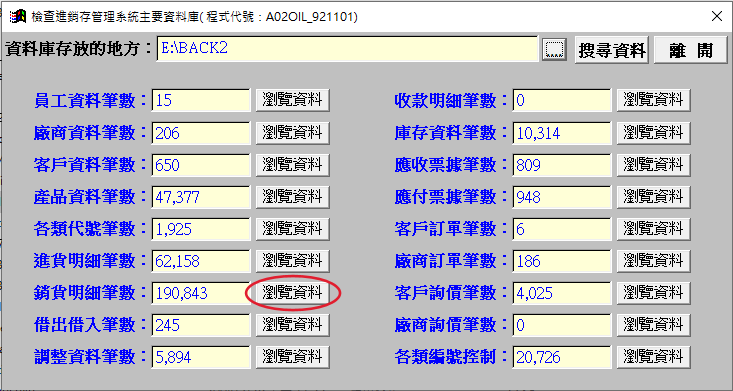Click 搜尋資料 search button
Screen dimensions: 733x391
point(611,50)
